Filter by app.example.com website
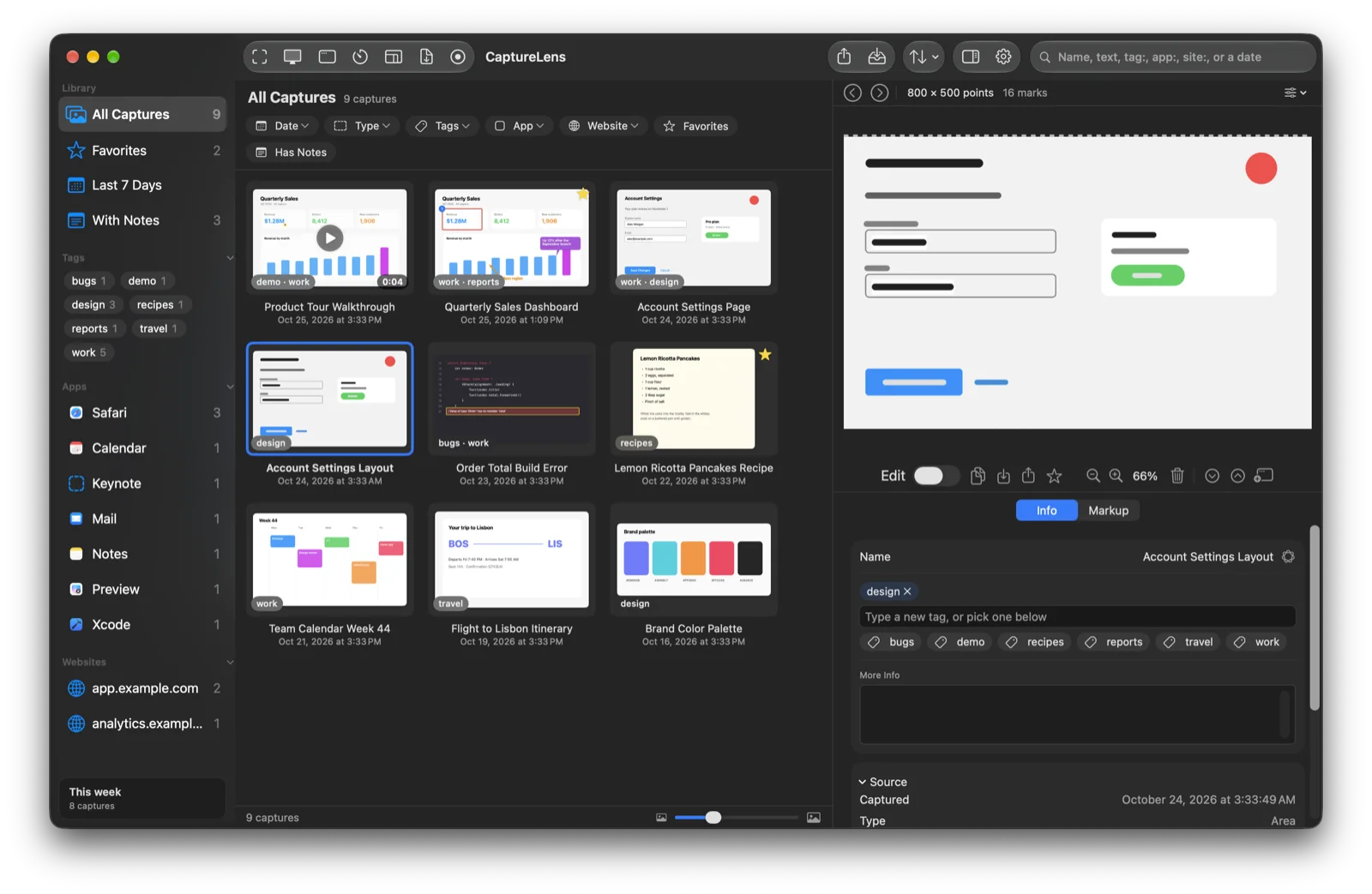 tap(142, 688)
